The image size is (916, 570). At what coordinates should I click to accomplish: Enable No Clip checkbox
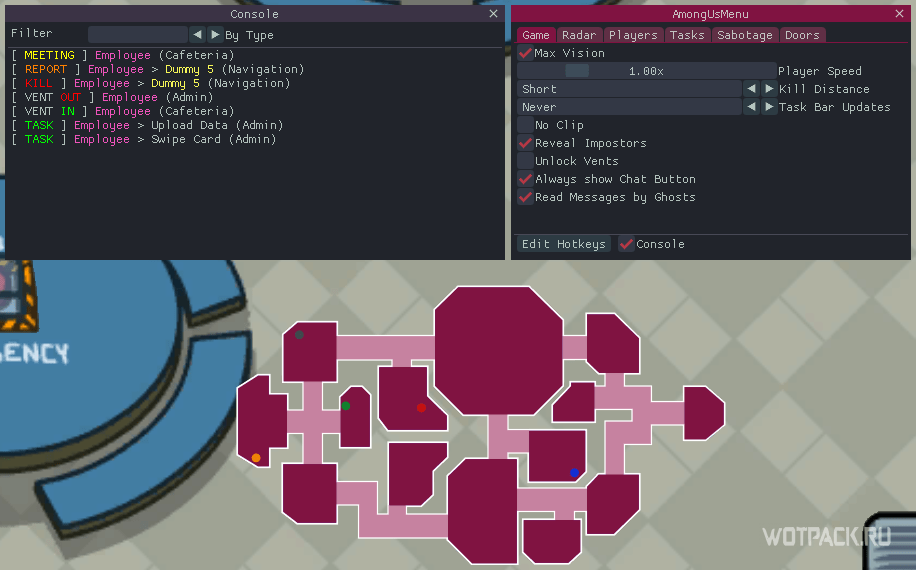click(525, 125)
